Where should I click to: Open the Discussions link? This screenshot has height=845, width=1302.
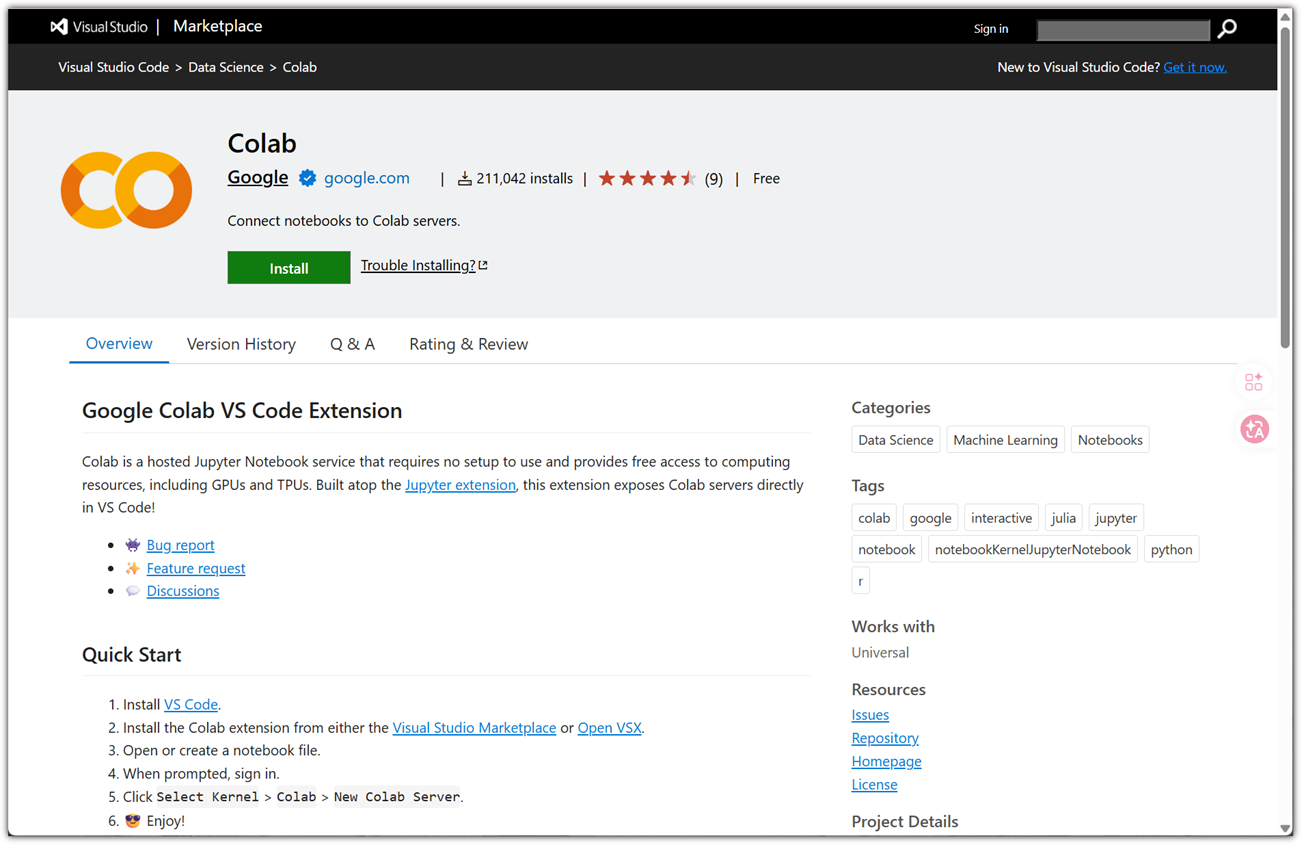click(x=183, y=591)
